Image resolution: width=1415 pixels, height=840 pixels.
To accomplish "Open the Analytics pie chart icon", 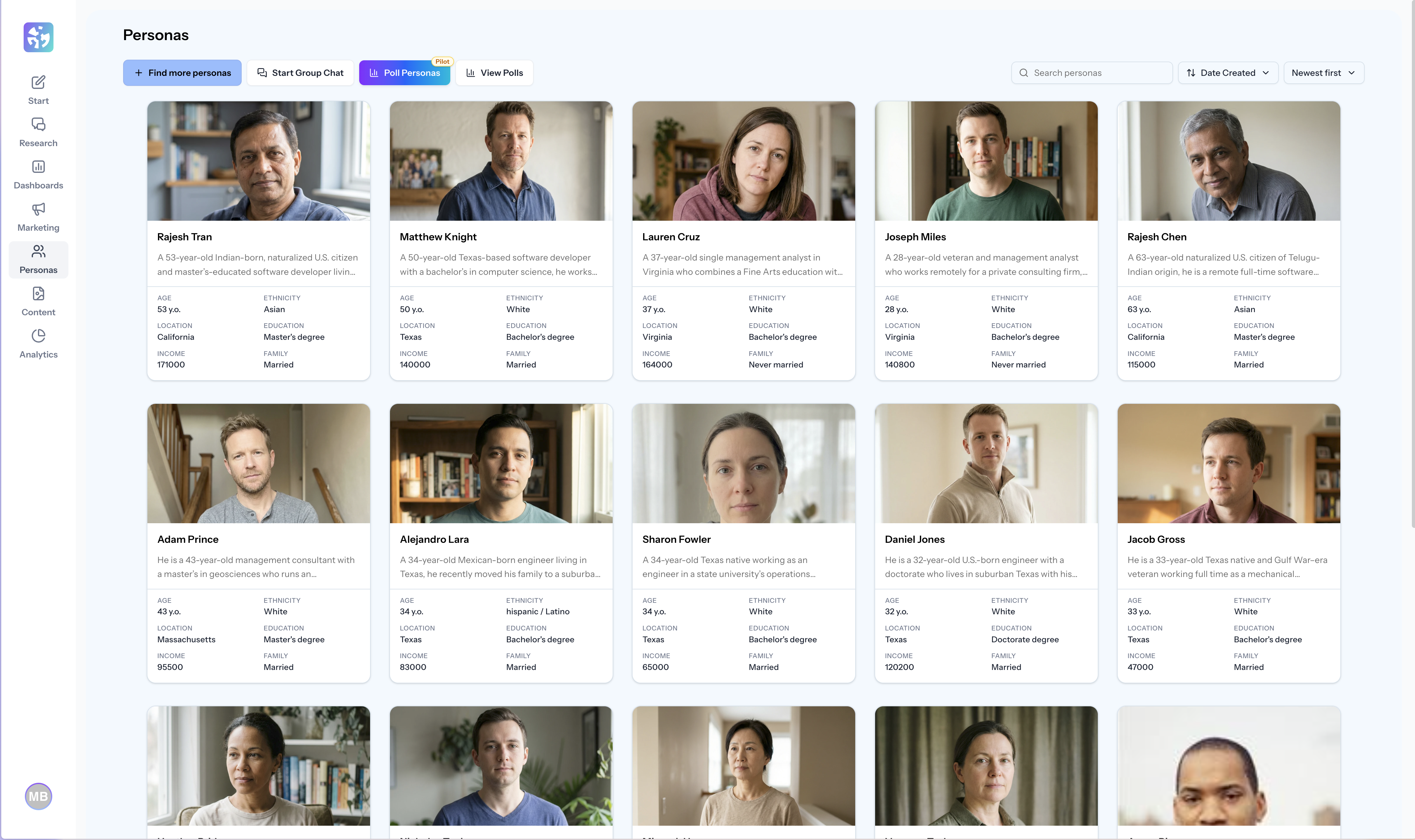I will coord(39,336).
